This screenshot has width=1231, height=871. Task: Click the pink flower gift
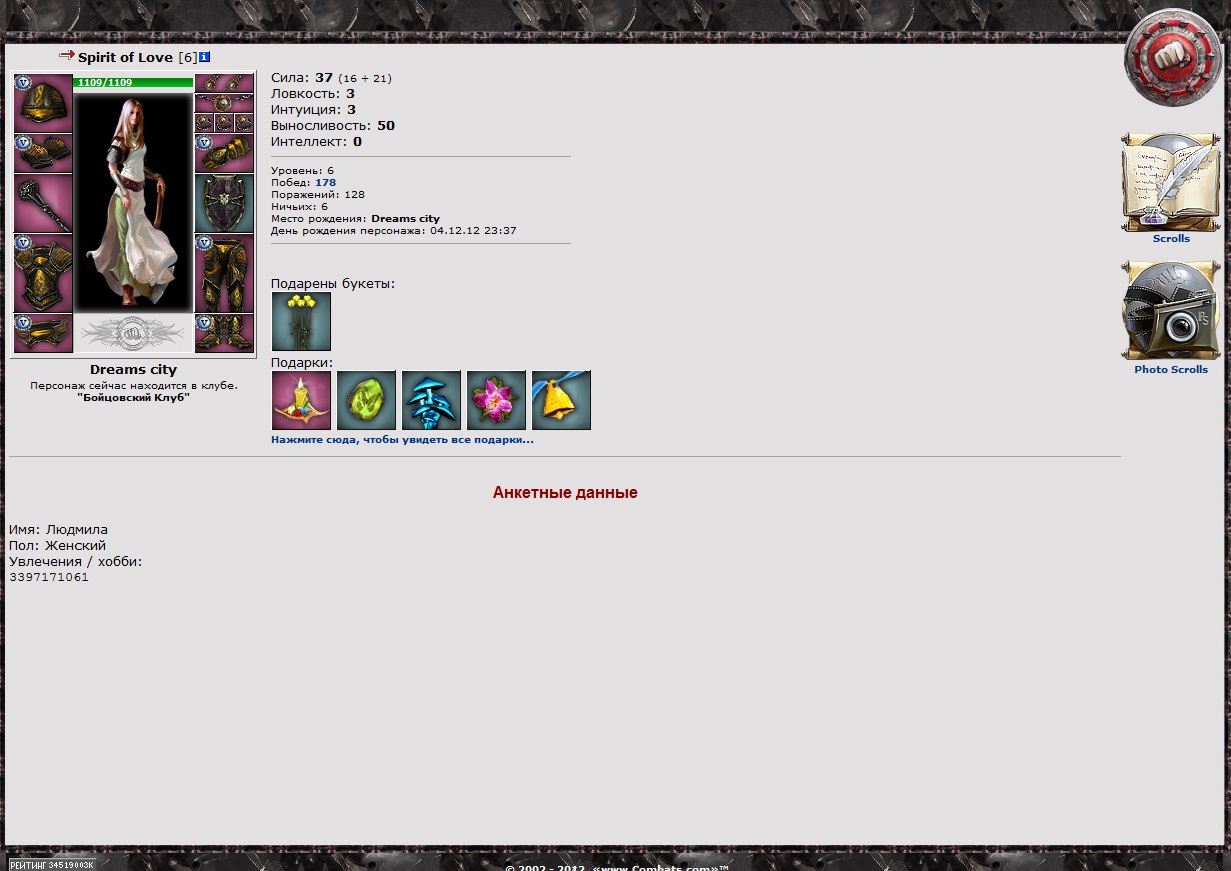(496, 400)
